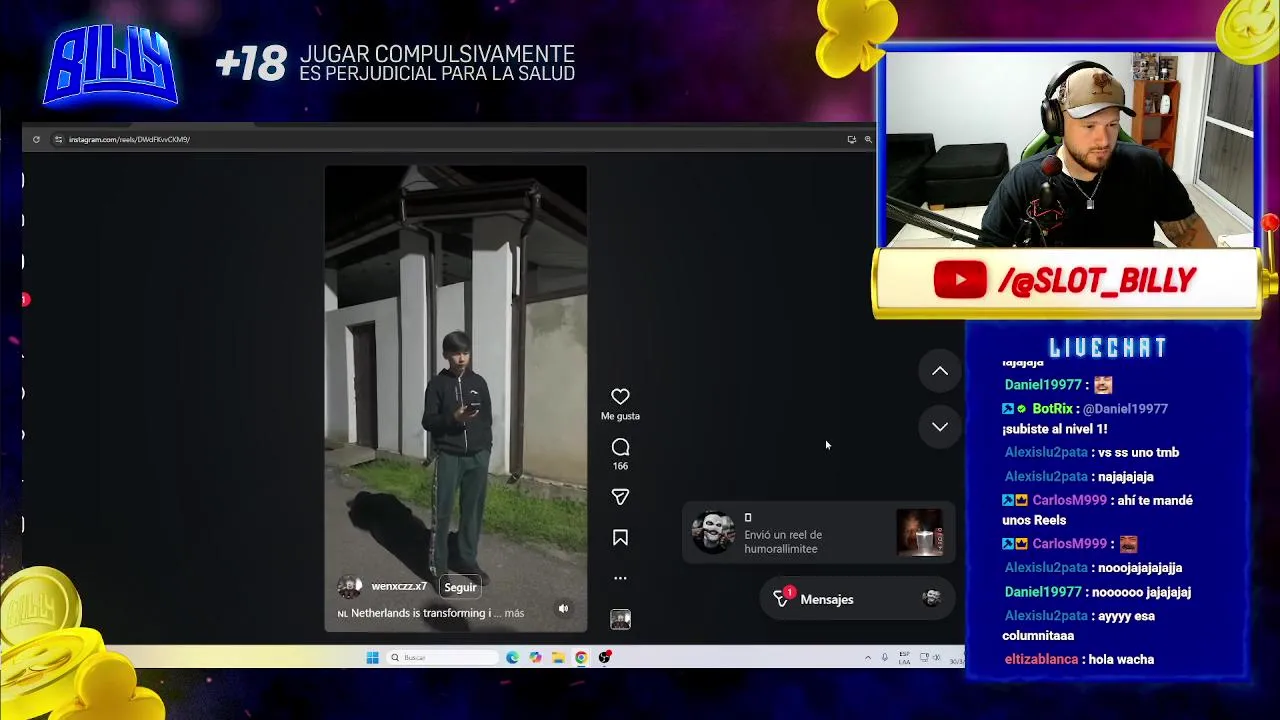Click the taskbar Buscar search box
This screenshot has height=720, width=1280.
pyautogui.click(x=443, y=657)
